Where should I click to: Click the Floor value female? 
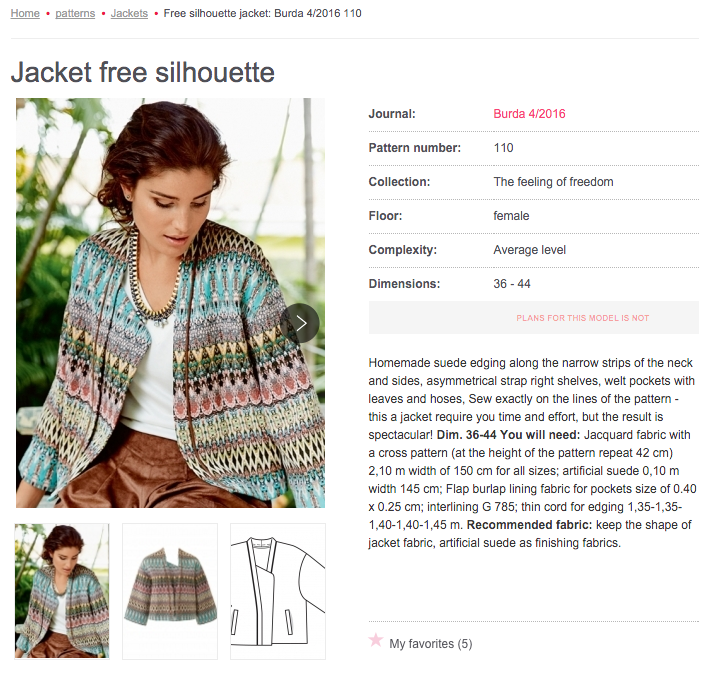coord(511,216)
